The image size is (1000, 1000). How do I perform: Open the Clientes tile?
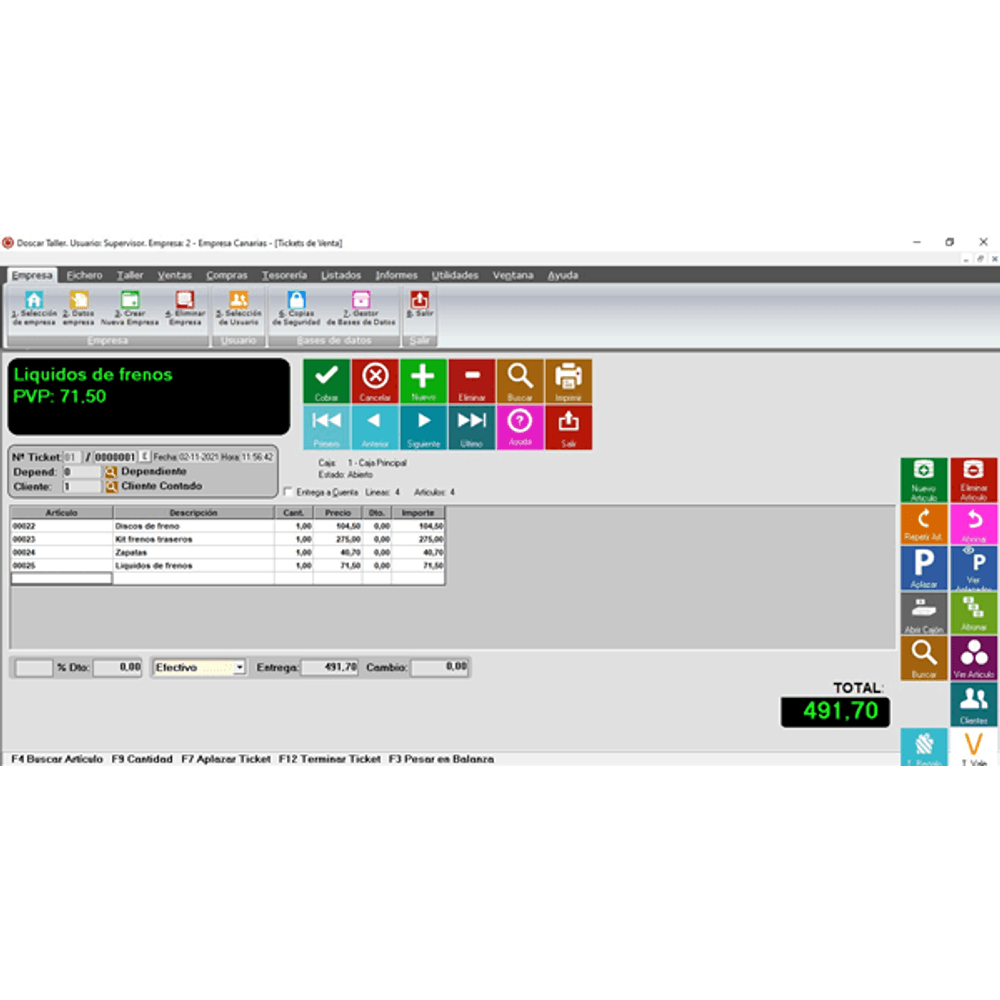(x=973, y=704)
